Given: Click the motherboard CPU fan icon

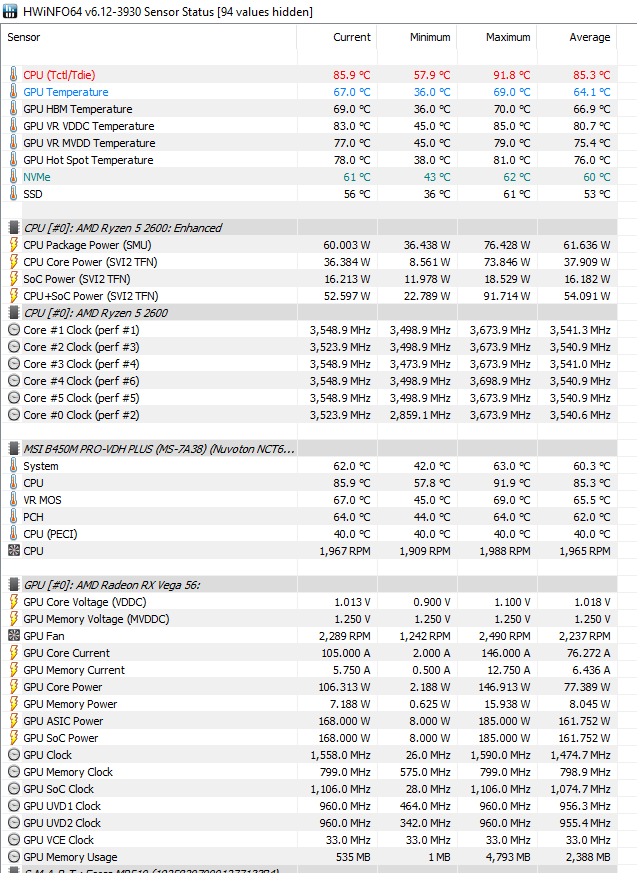Looking at the screenshot, I should (x=13, y=551).
